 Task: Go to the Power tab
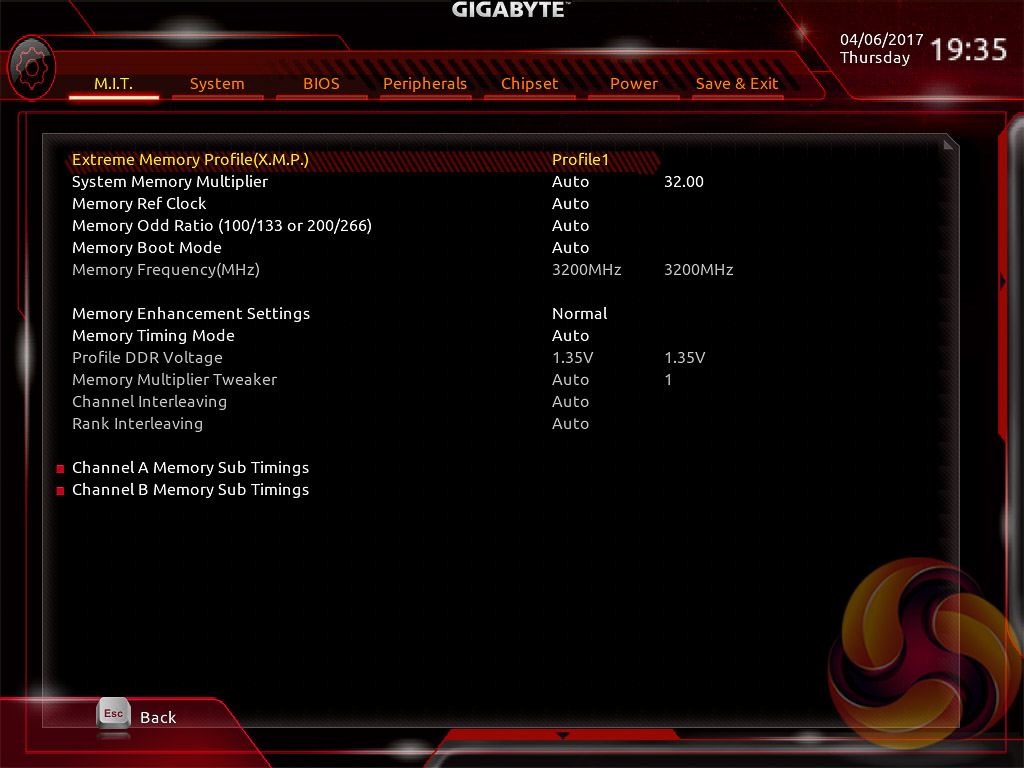633,84
